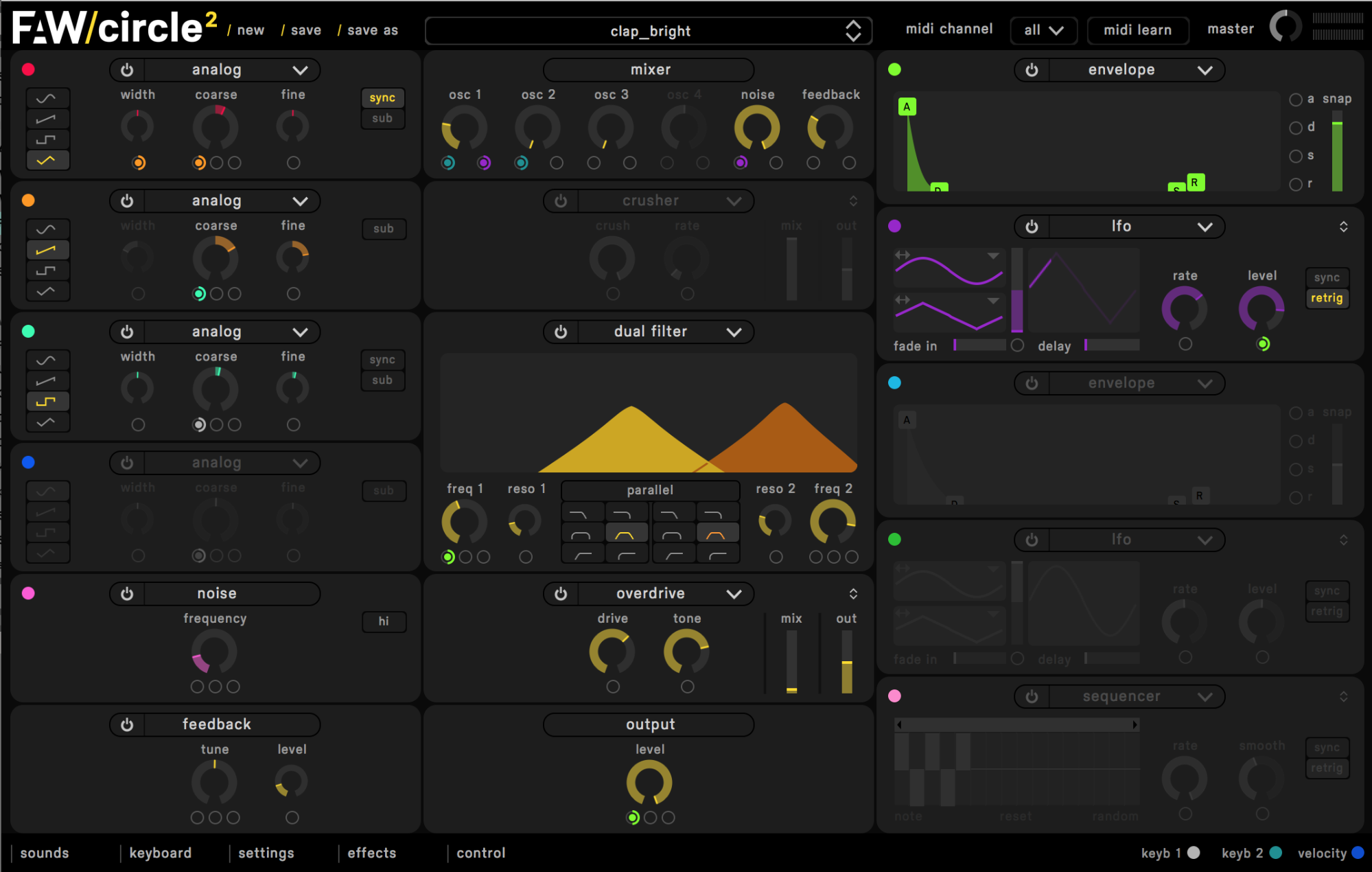Toggle power of the orange oscillator 2
Screen dimensions: 1372x872
[127, 201]
